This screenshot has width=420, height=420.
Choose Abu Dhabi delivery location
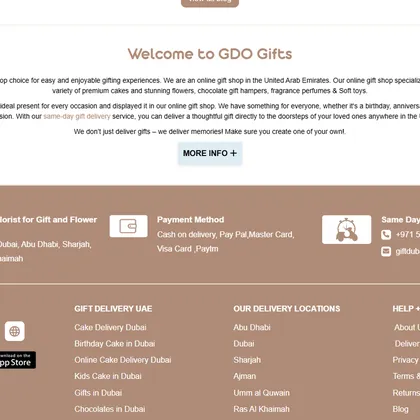point(252,327)
